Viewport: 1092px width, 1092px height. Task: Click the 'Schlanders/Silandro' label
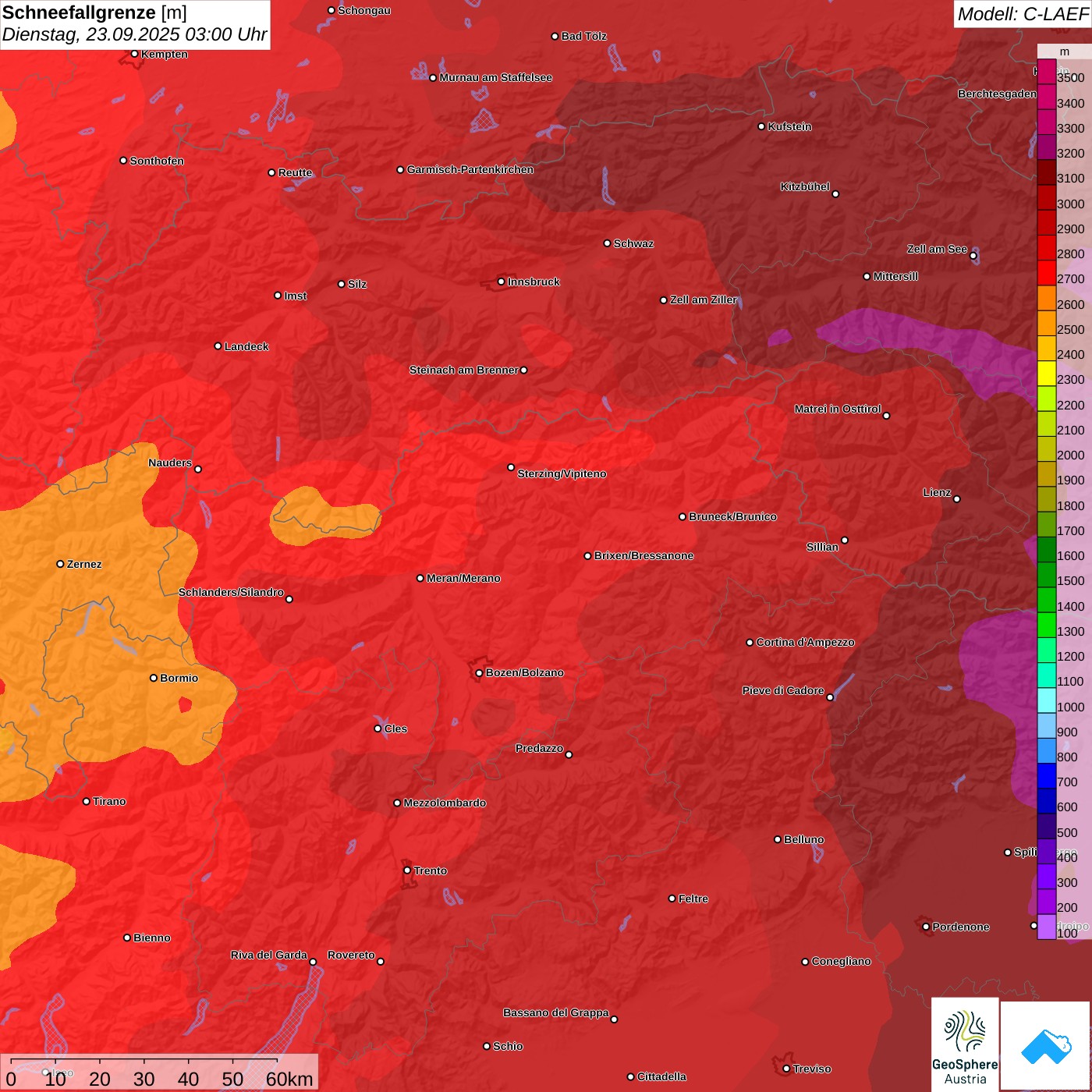tap(231, 592)
